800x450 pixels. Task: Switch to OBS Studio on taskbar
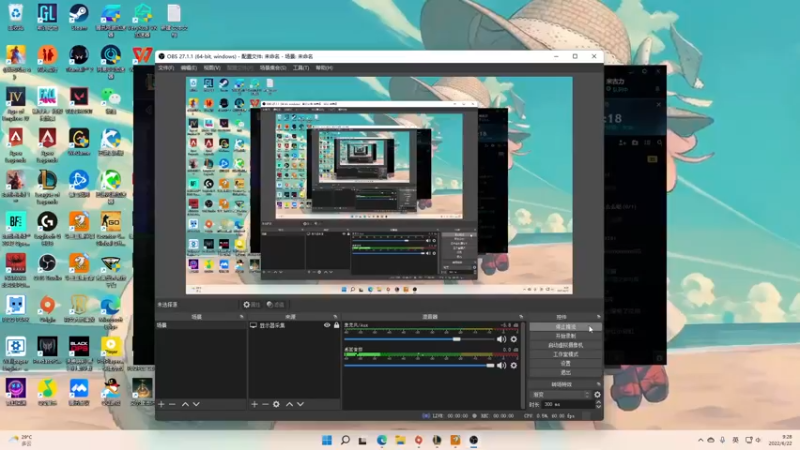point(473,440)
